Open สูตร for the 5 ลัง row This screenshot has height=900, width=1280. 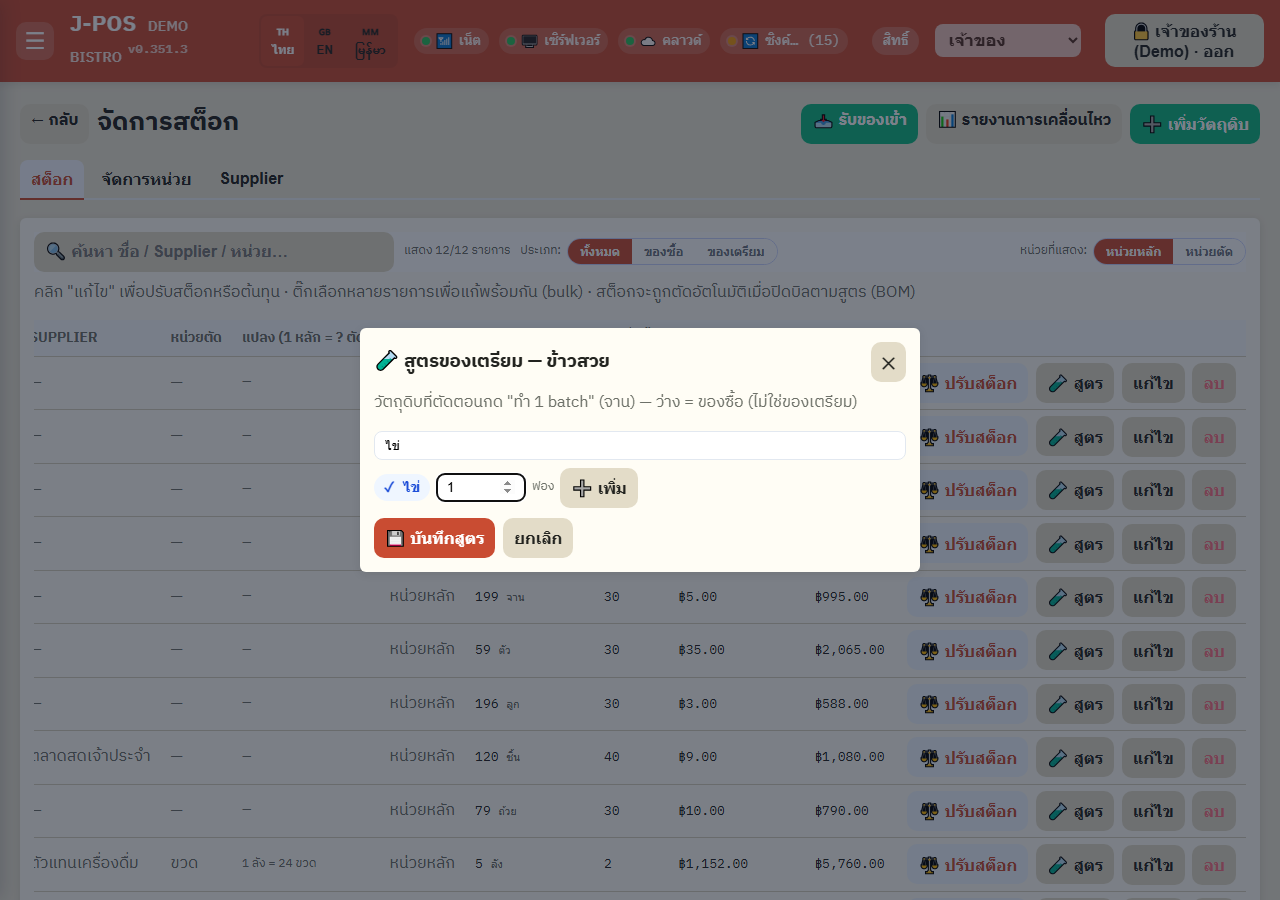1075,865
